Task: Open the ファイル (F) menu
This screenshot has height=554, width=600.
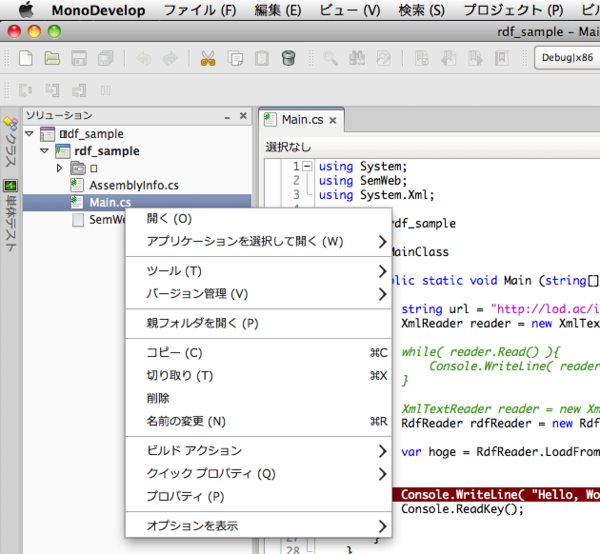Action: [200, 10]
